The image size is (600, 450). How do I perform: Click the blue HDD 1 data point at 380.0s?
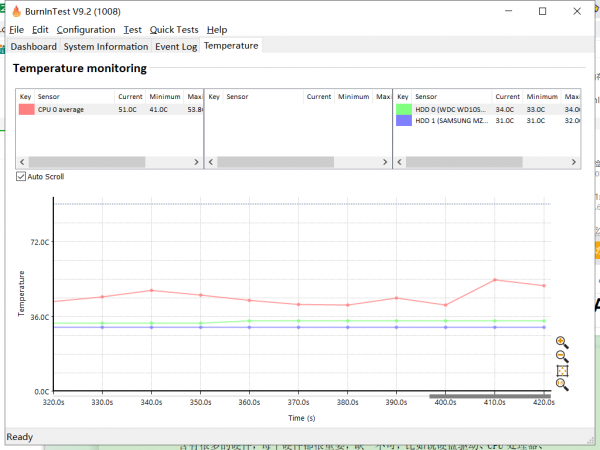pos(347,327)
